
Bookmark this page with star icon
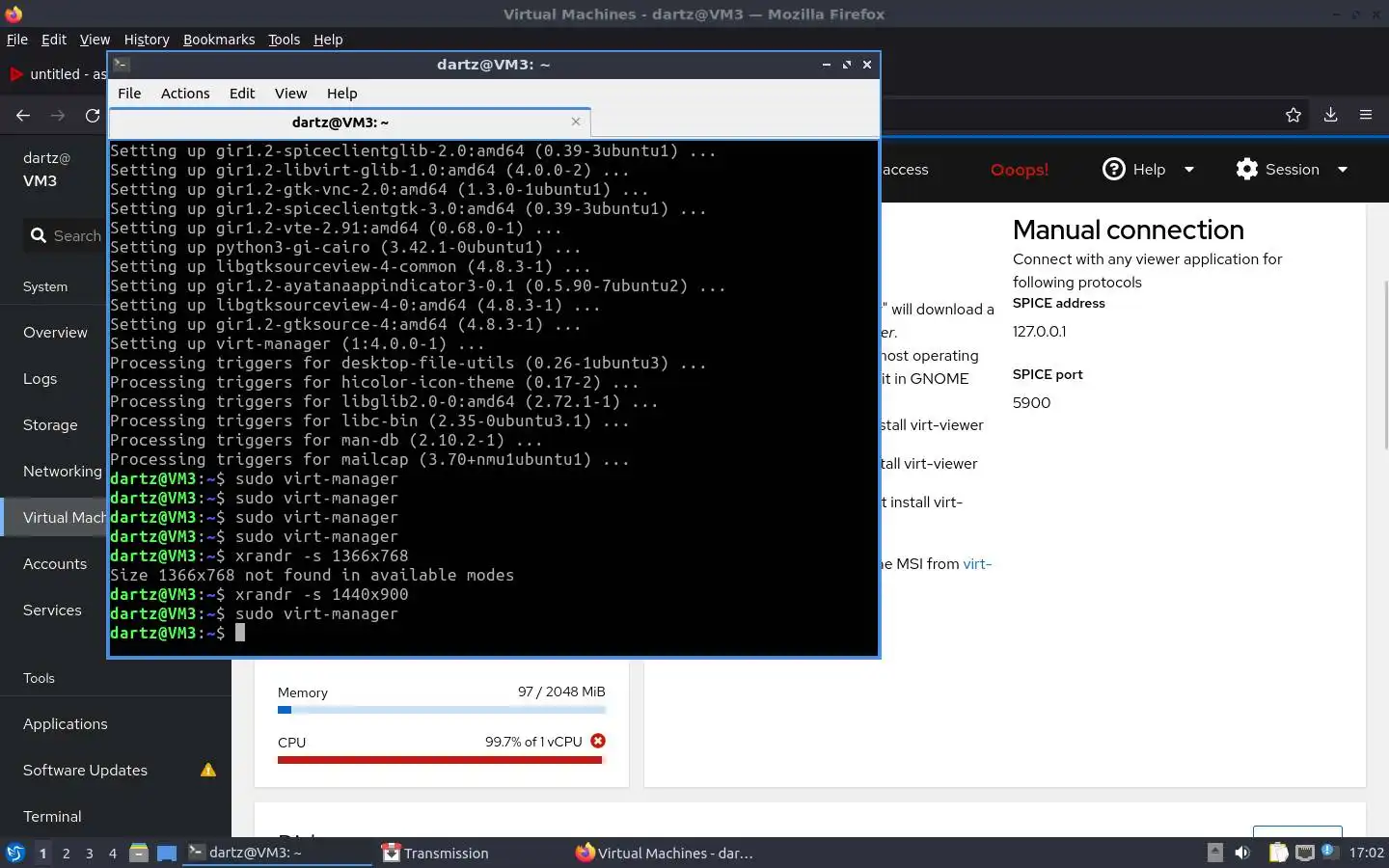point(1294,115)
